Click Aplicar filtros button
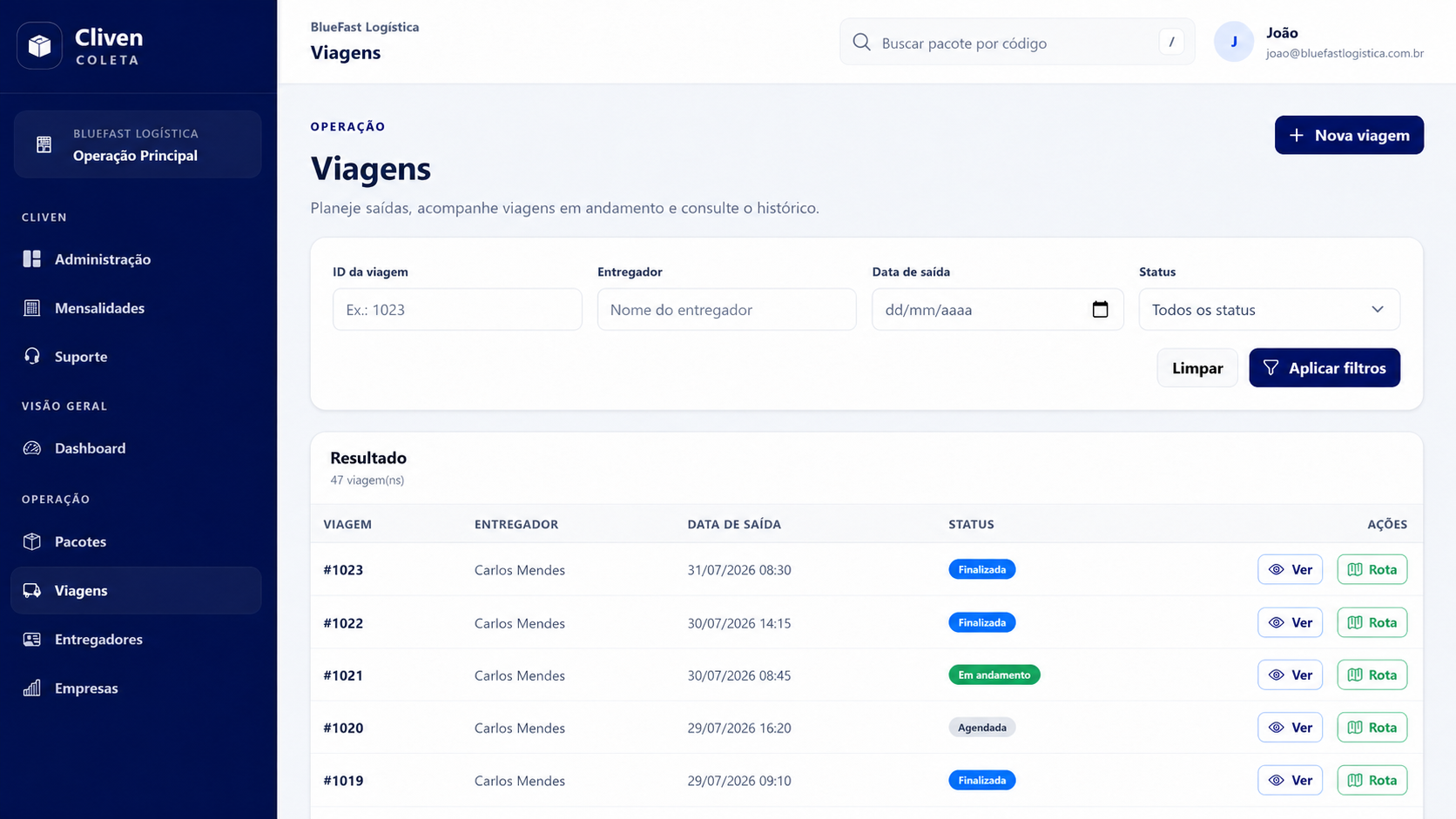The height and width of the screenshot is (819, 1456). 1325,368
